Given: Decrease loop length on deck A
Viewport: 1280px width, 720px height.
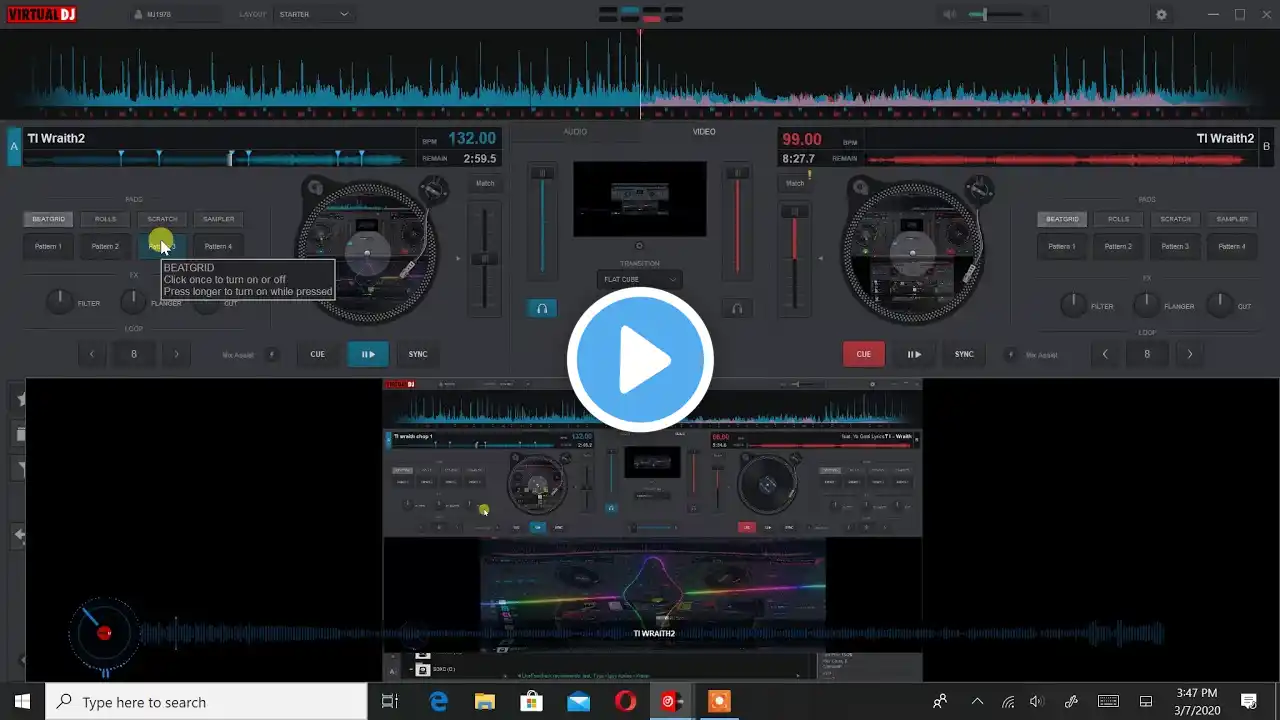Looking at the screenshot, I should [x=92, y=354].
